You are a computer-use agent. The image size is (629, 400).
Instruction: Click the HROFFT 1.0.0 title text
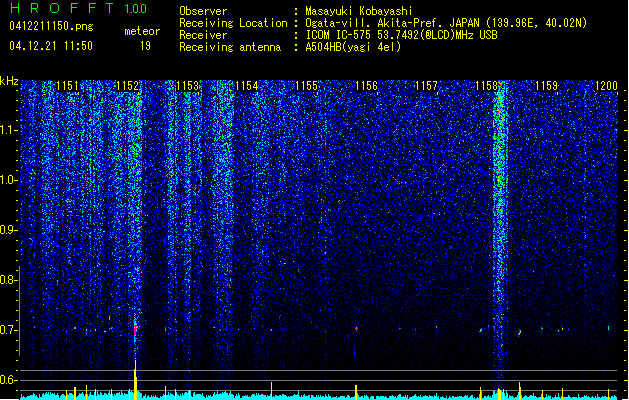pyautogui.click(x=79, y=8)
